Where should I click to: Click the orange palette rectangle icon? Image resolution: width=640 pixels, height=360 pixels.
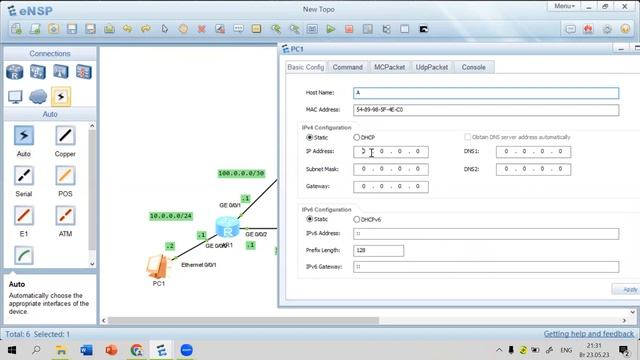[256, 29]
